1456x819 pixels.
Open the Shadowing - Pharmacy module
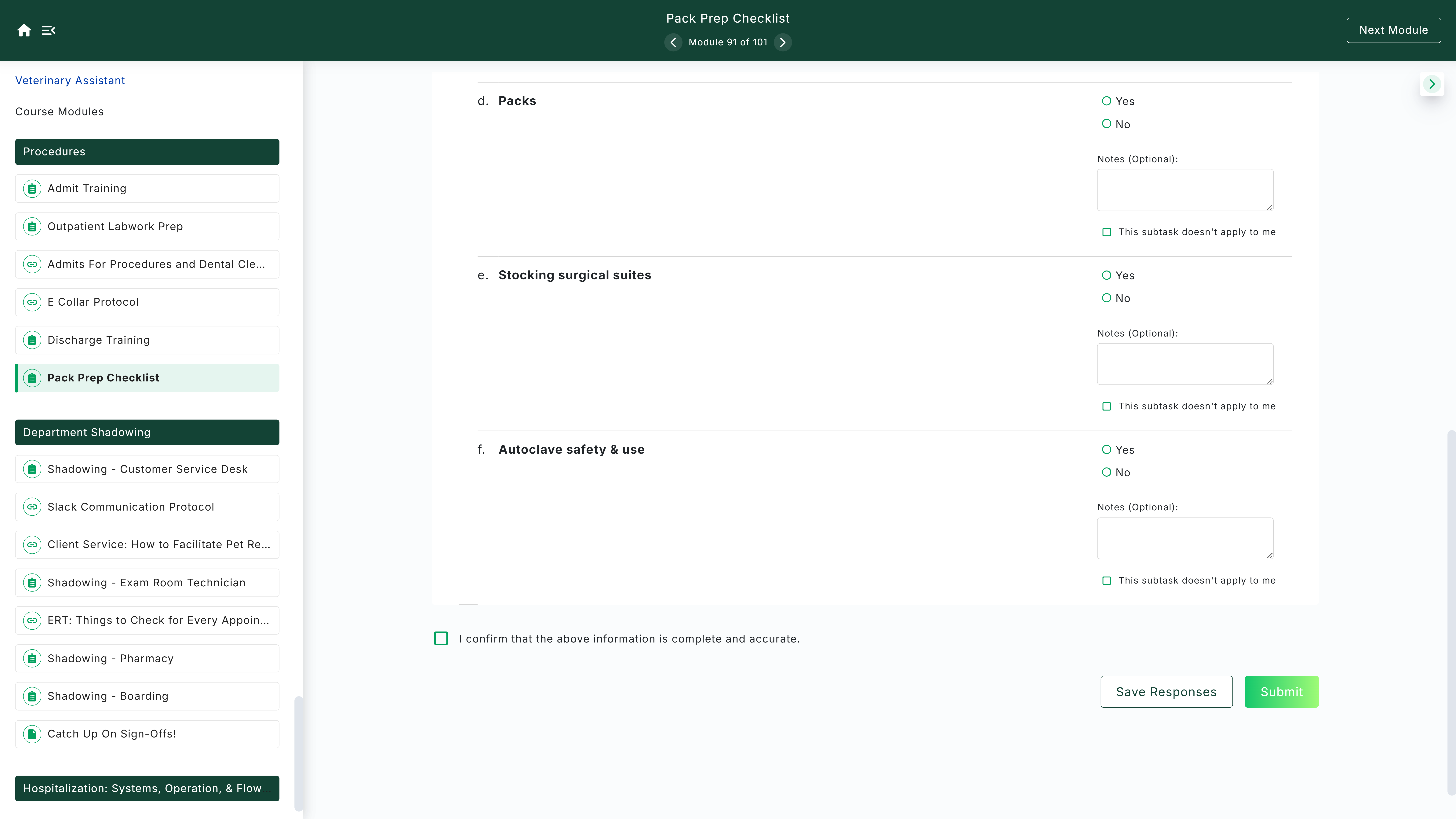[x=147, y=658]
